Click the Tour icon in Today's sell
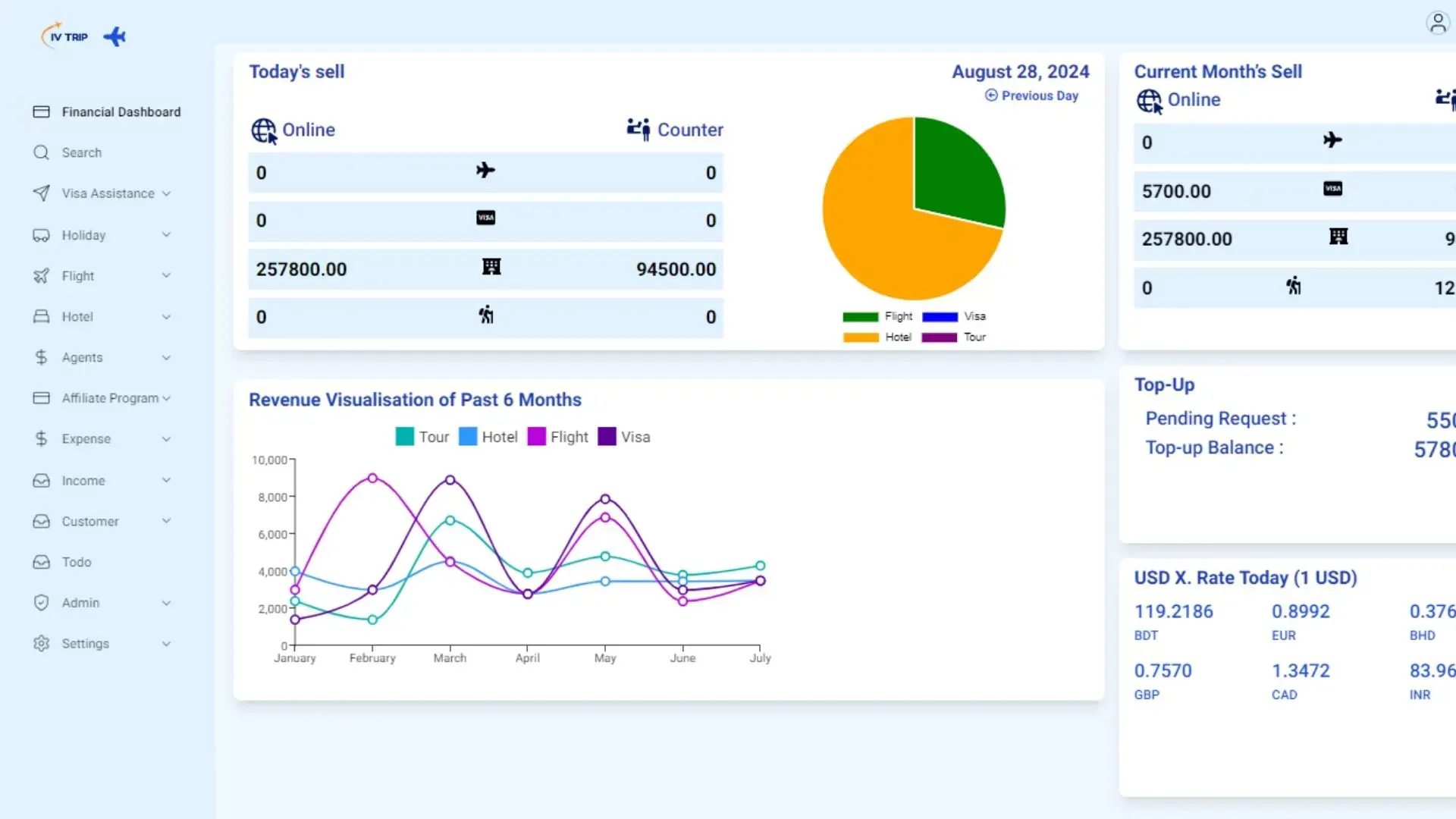The image size is (1456, 819). click(x=485, y=315)
